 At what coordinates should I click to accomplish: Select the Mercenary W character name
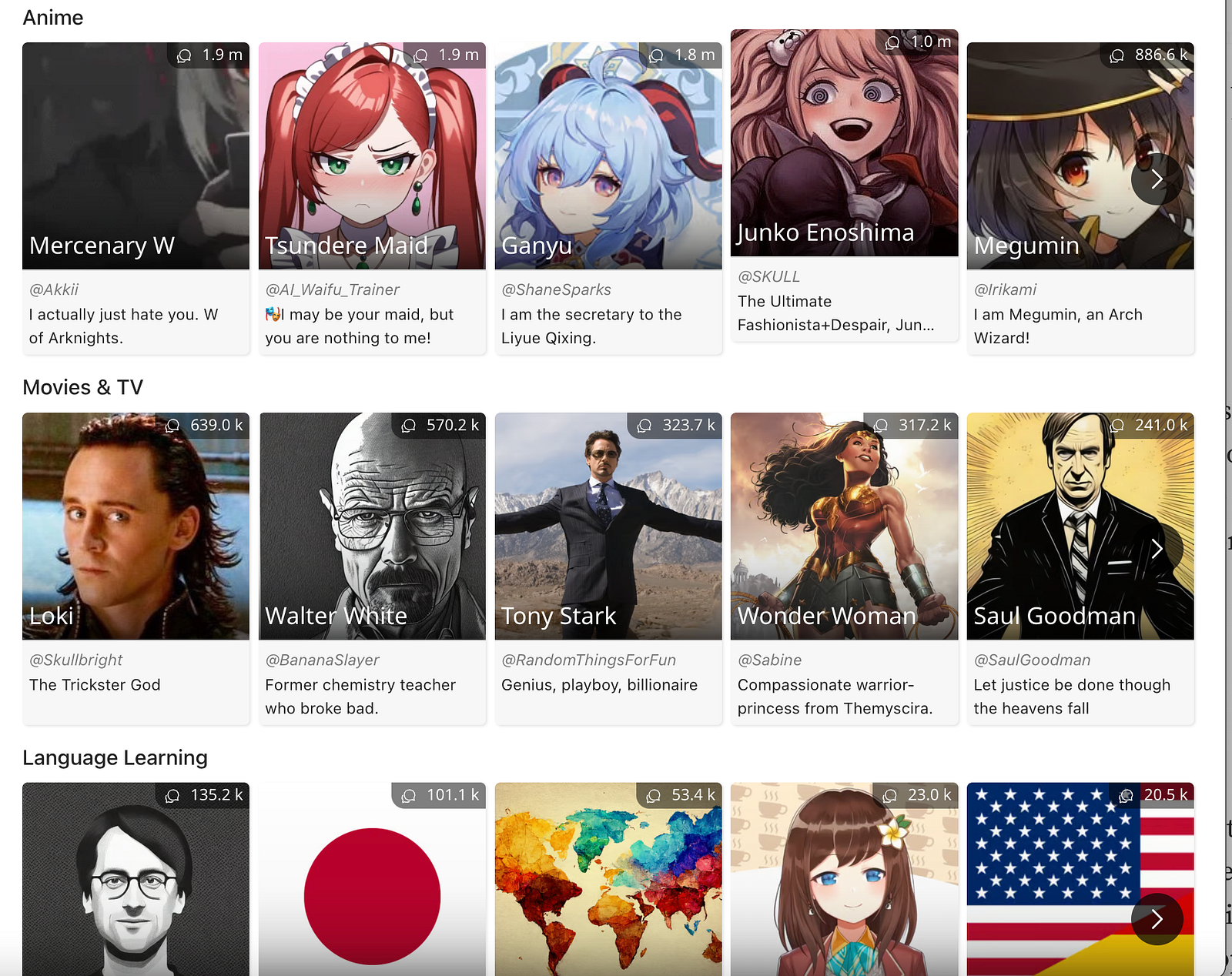pyautogui.click(x=102, y=246)
